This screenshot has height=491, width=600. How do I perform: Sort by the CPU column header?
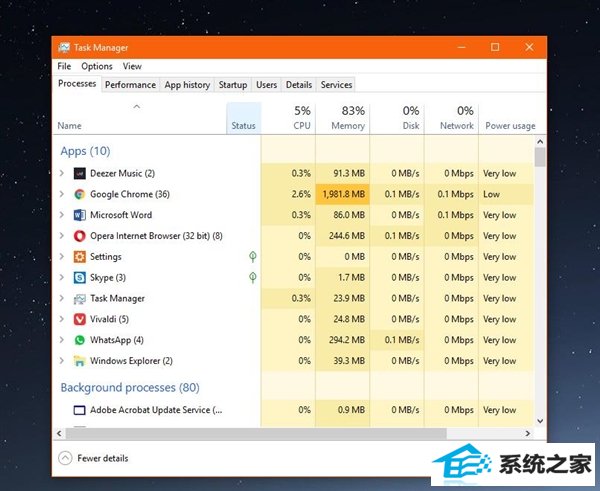coord(288,118)
